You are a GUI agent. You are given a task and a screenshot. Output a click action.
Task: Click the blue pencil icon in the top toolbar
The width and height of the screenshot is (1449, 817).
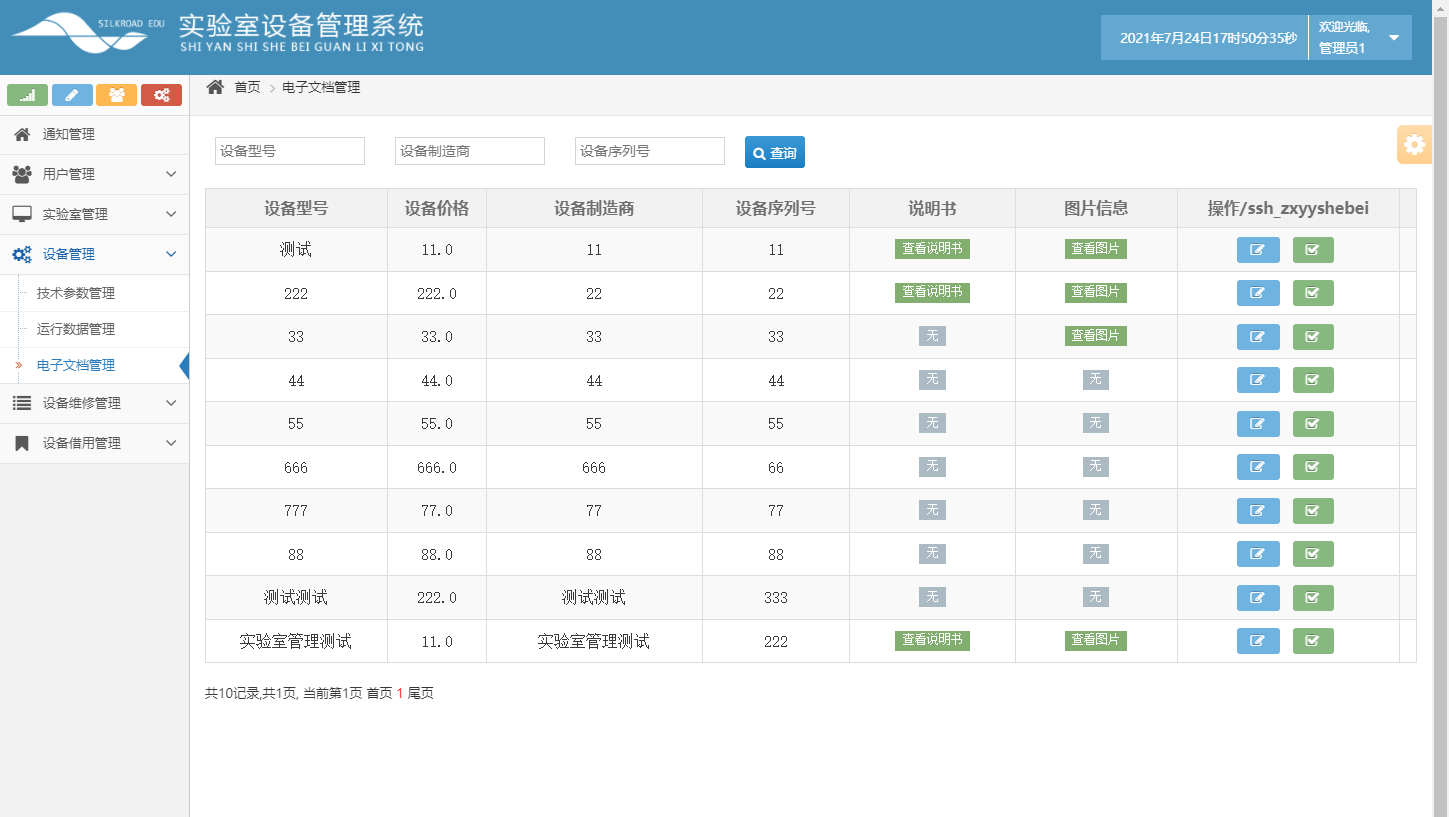click(x=71, y=95)
